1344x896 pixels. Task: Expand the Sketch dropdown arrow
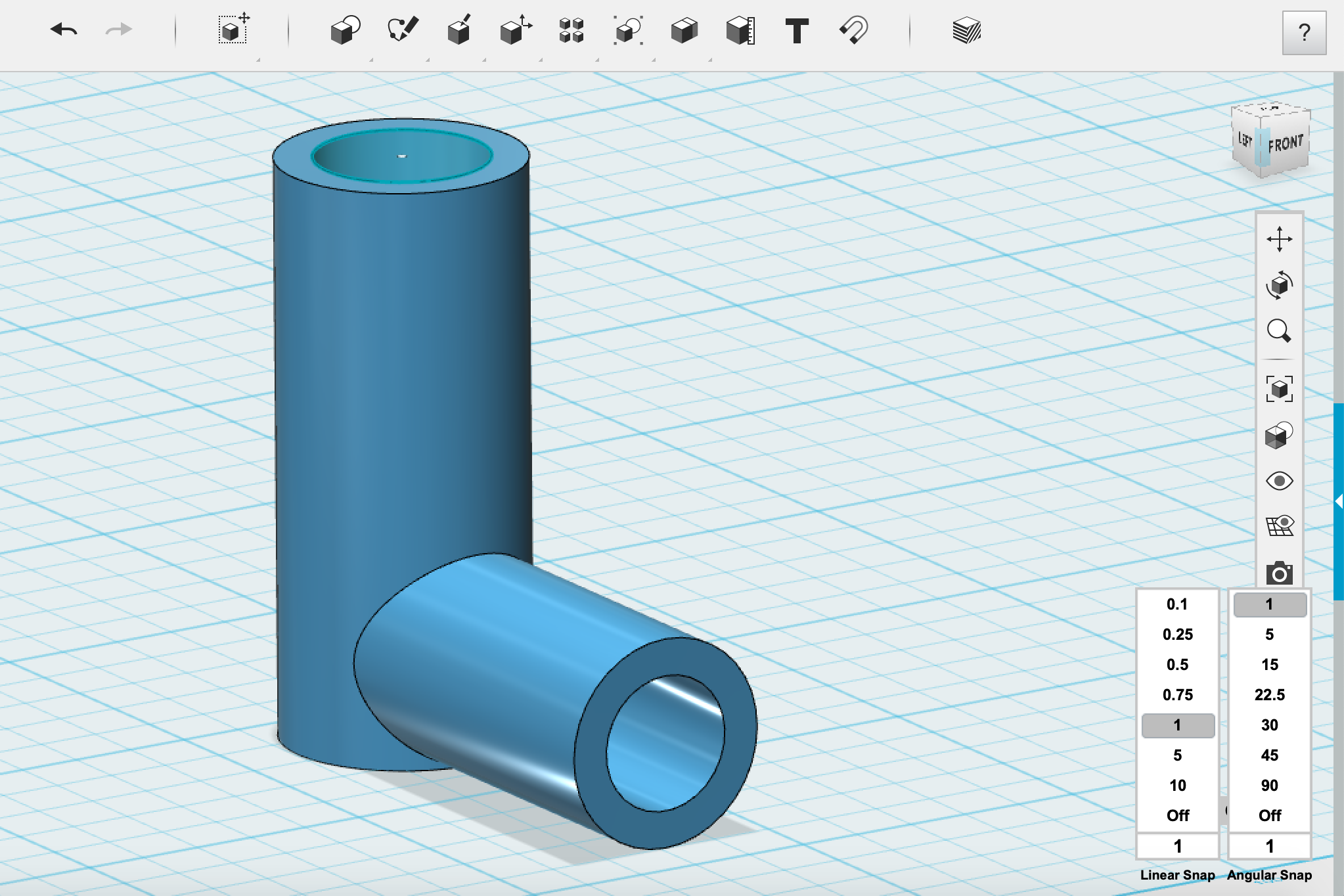[428, 60]
